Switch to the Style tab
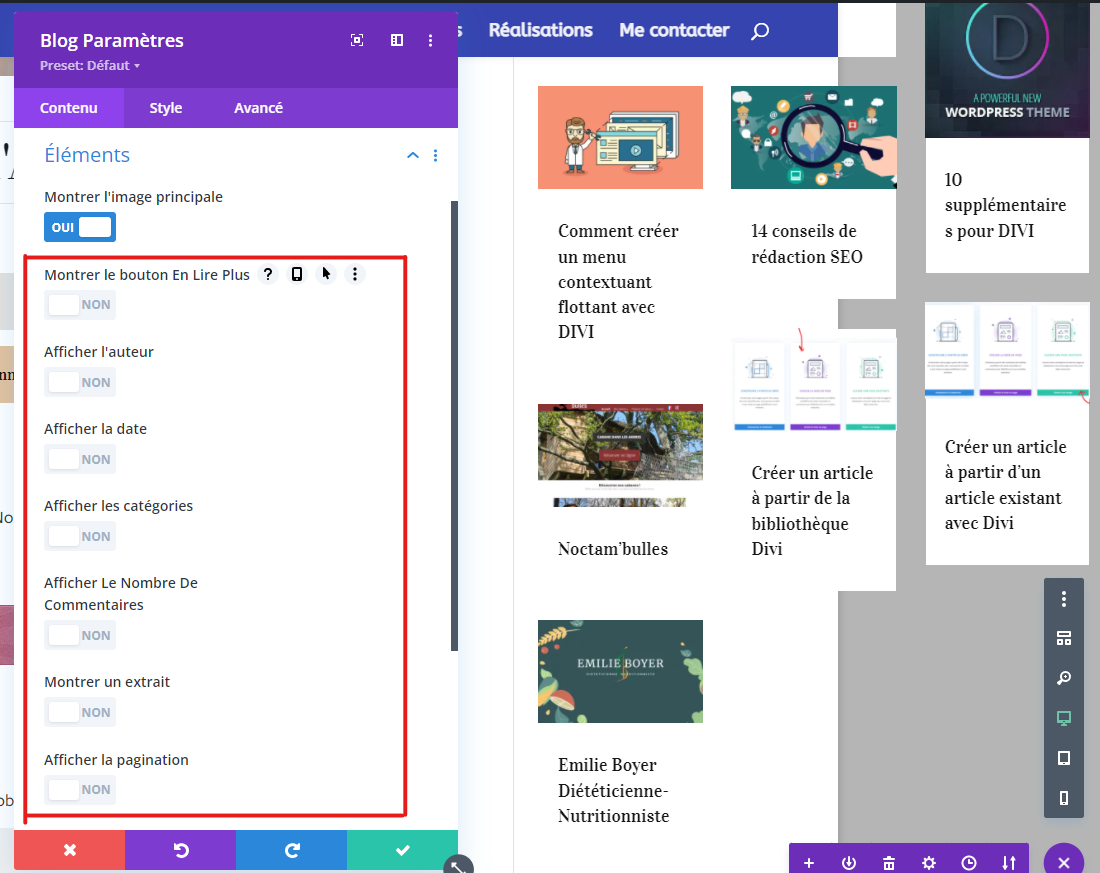Viewport: 1100px width, 873px height. coord(166,108)
